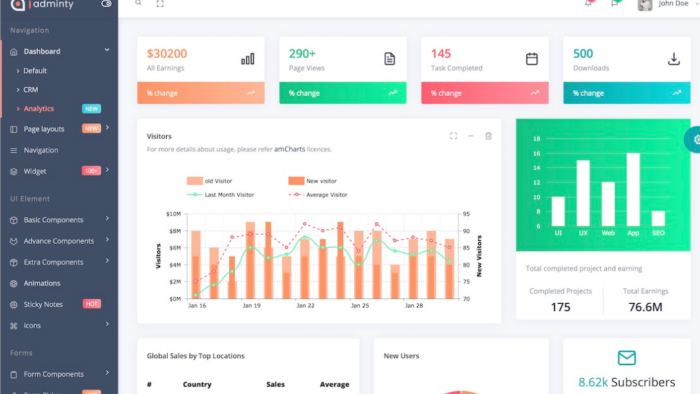This screenshot has width=700, height=394.
Task: Expand Advance Components chevron
Action: pos(107,240)
